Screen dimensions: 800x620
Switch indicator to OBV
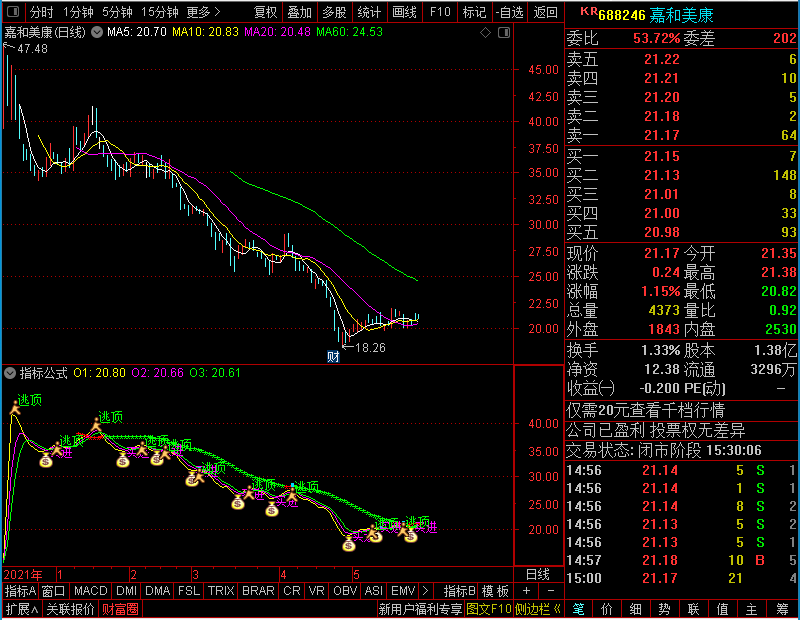pos(345,591)
